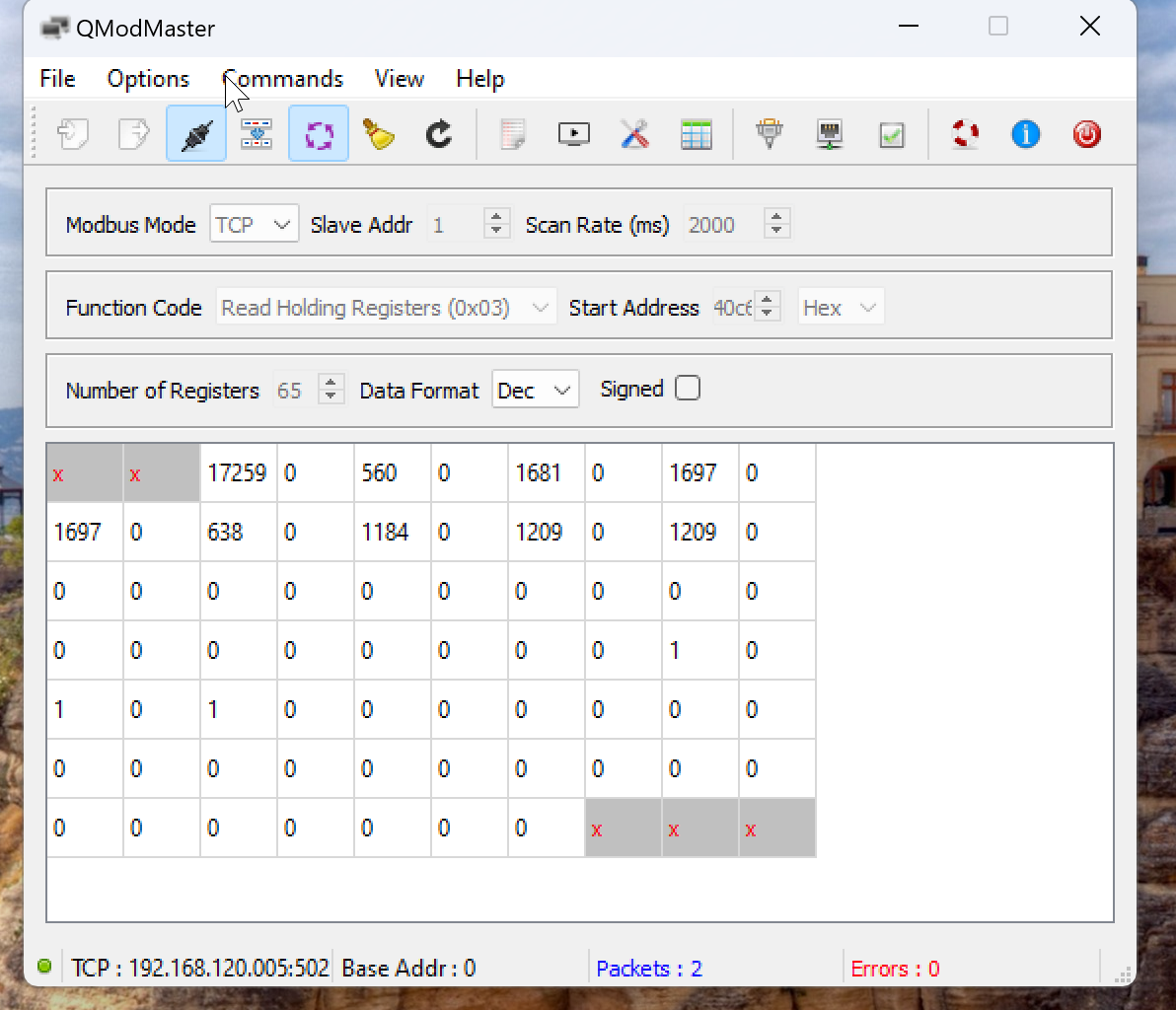Click the QModMaster title bar app icon
1176x1010 pixels.
click(x=54, y=28)
